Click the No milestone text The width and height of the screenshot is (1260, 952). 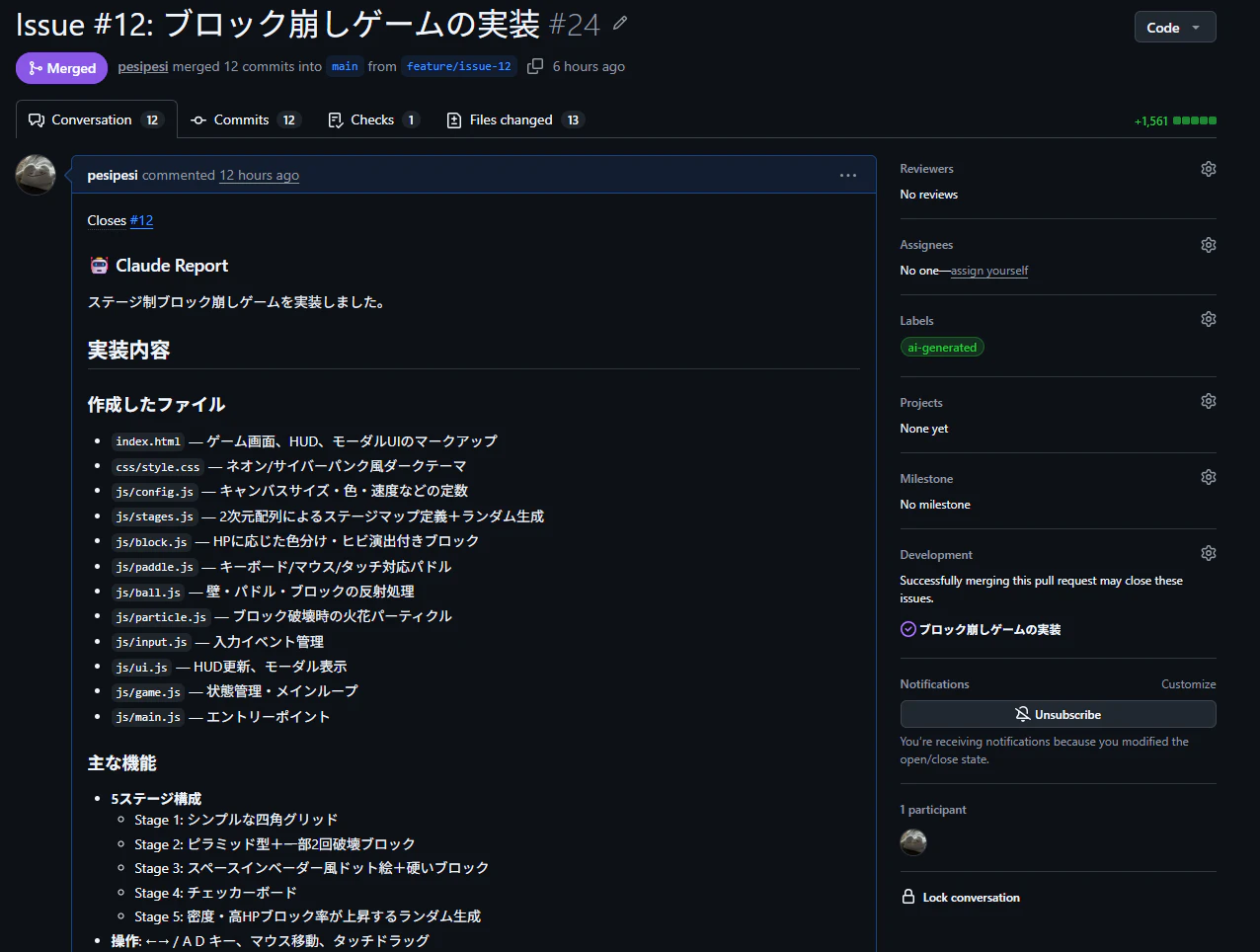(x=935, y=505)
